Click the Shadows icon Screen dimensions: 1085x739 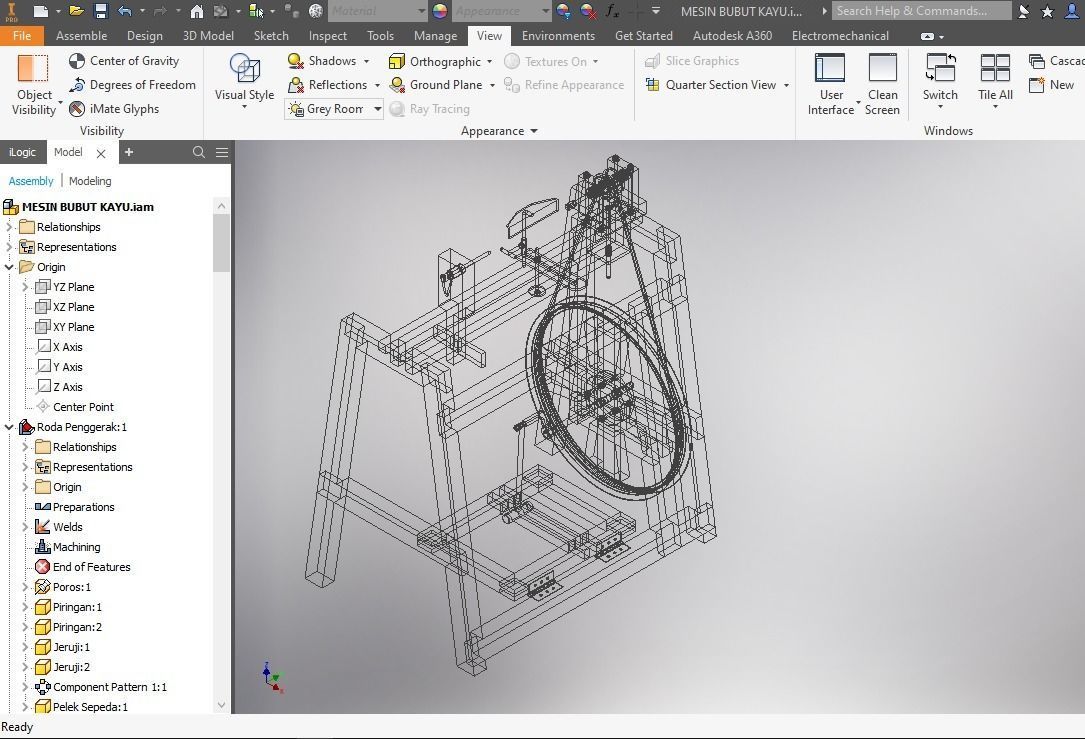coord(296,61)
